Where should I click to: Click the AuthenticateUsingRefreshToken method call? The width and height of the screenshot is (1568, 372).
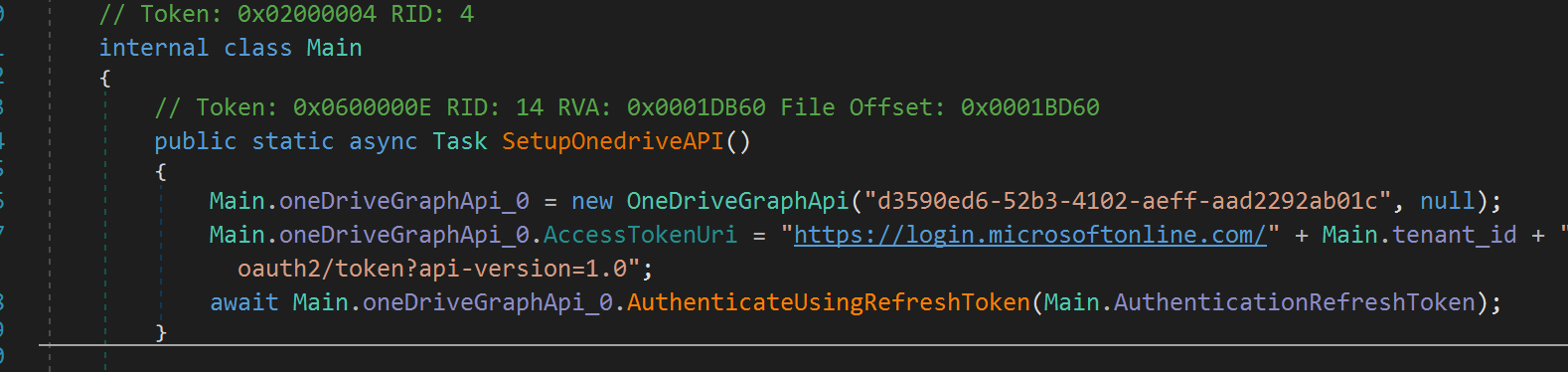[829, 302]
